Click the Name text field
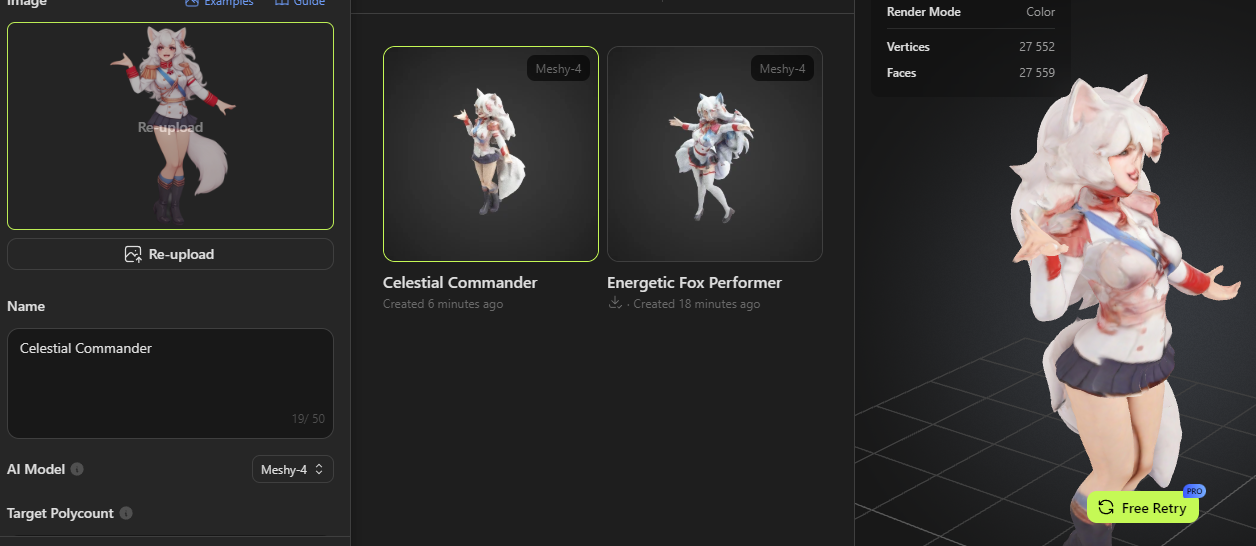This screenshot has height=546, width=1256. 170,384
